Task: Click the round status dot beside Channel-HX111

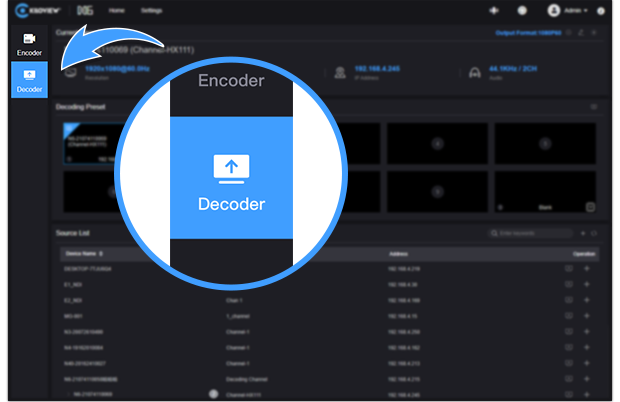Action: pos(214,394)
